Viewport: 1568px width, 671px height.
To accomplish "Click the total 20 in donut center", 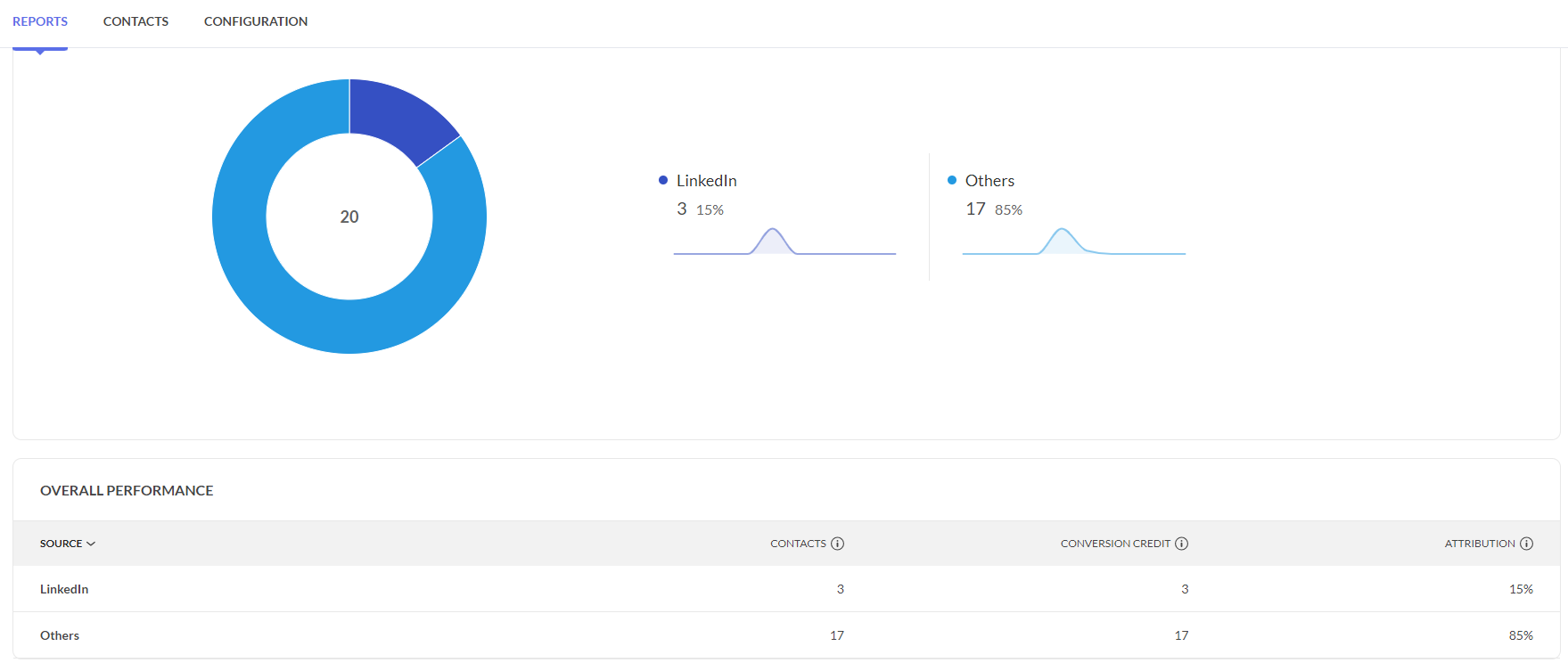I will (349, 217).
